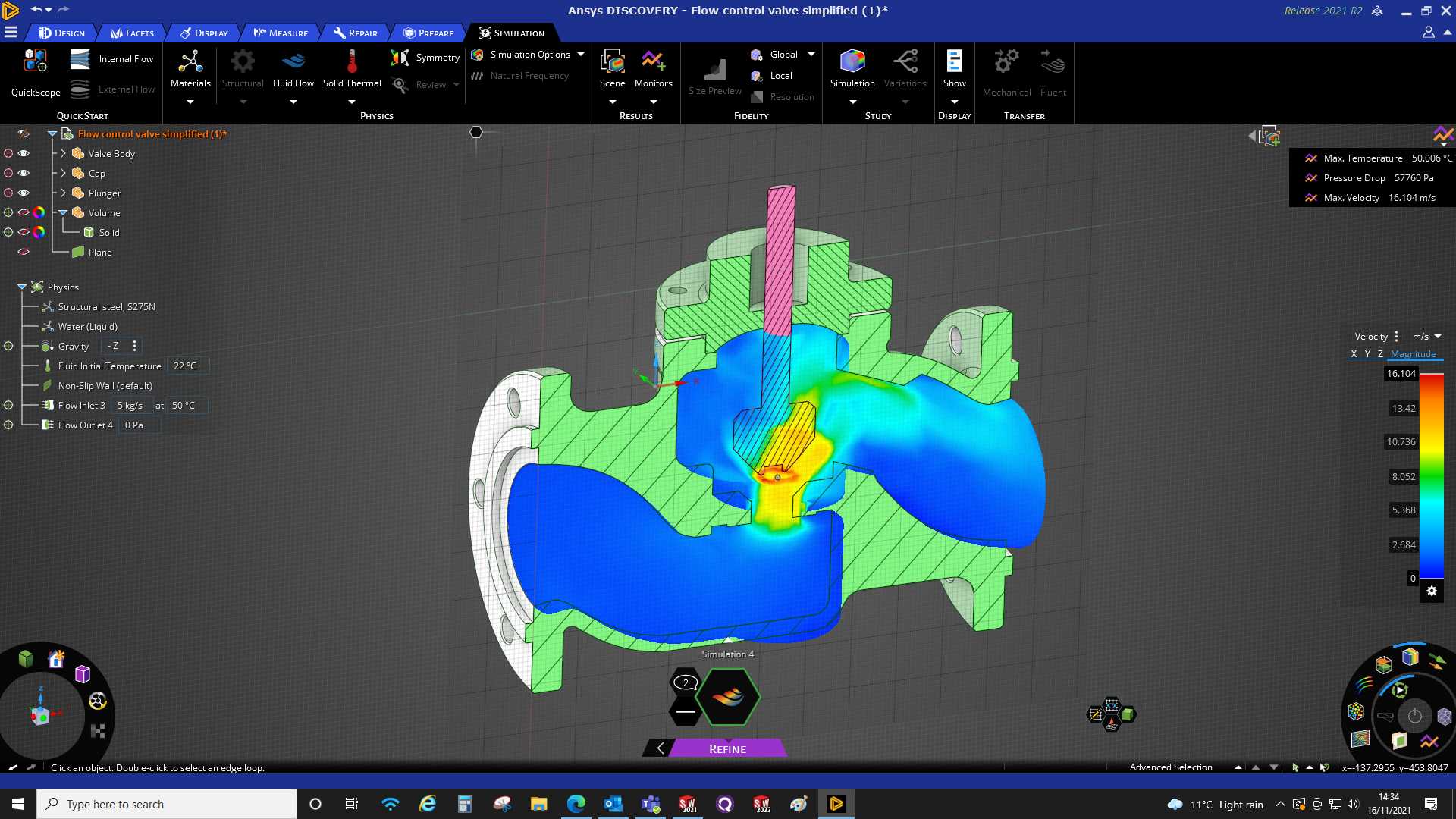Expand the Valve Body tree node

(x=63, y=153)
